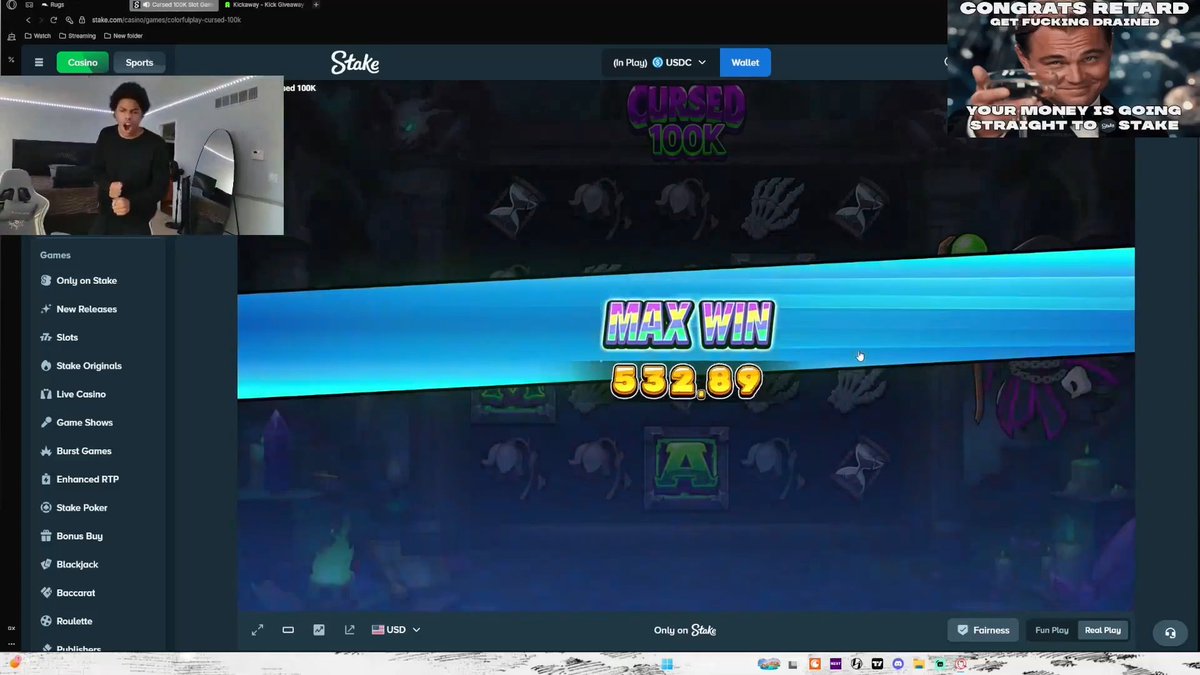Switch to Real Play mode
The width and height of the screenshot is (1200, 675).
click(x=1103, y=630)
